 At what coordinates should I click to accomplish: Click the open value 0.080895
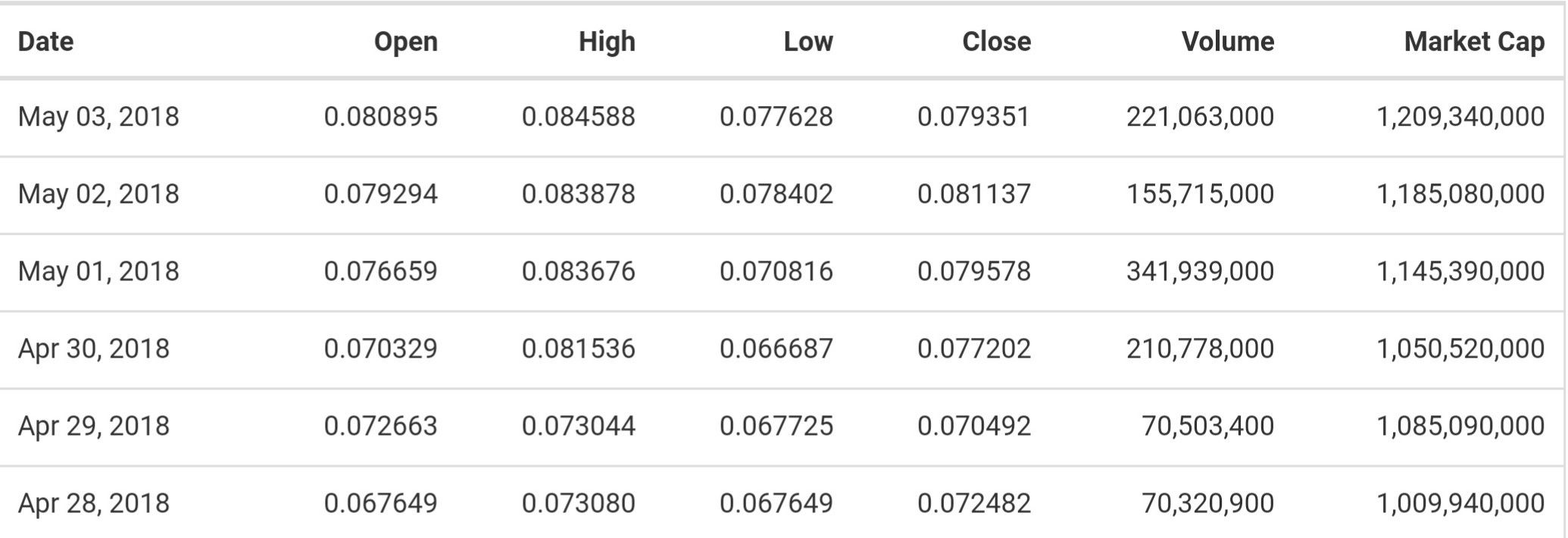point(380,117)
